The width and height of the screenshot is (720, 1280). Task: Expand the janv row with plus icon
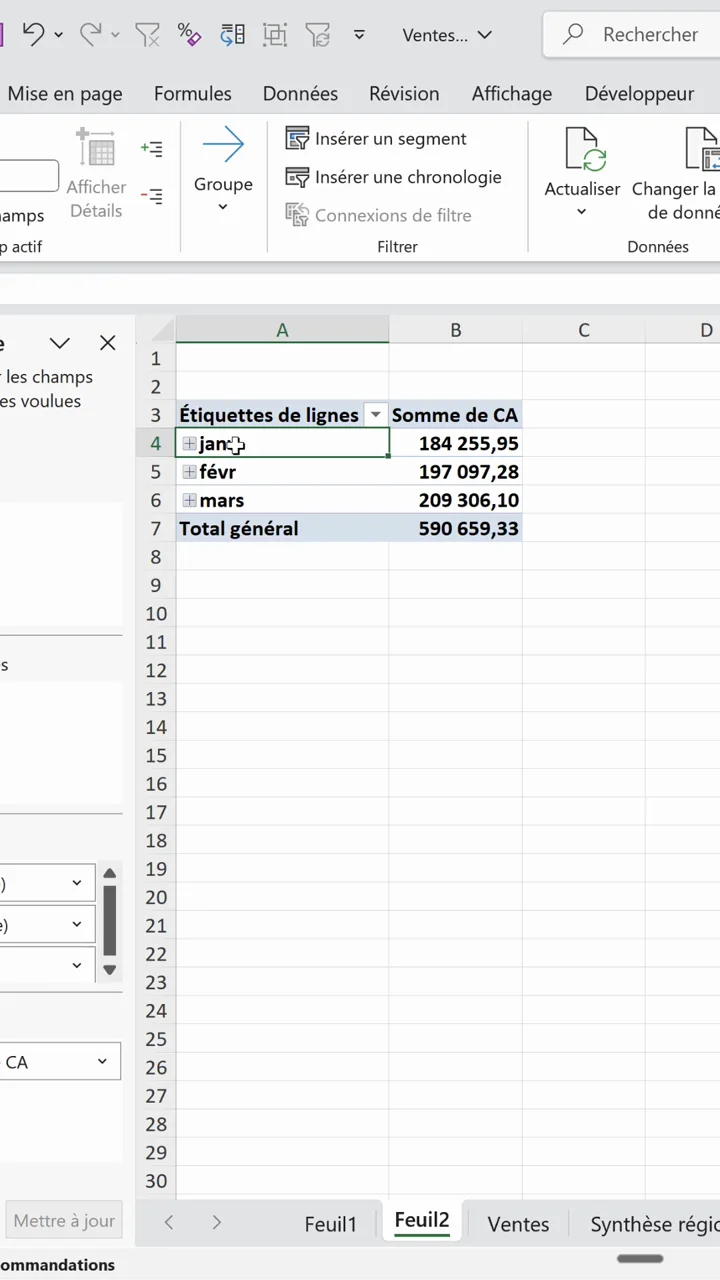click(x=190, y=444)
